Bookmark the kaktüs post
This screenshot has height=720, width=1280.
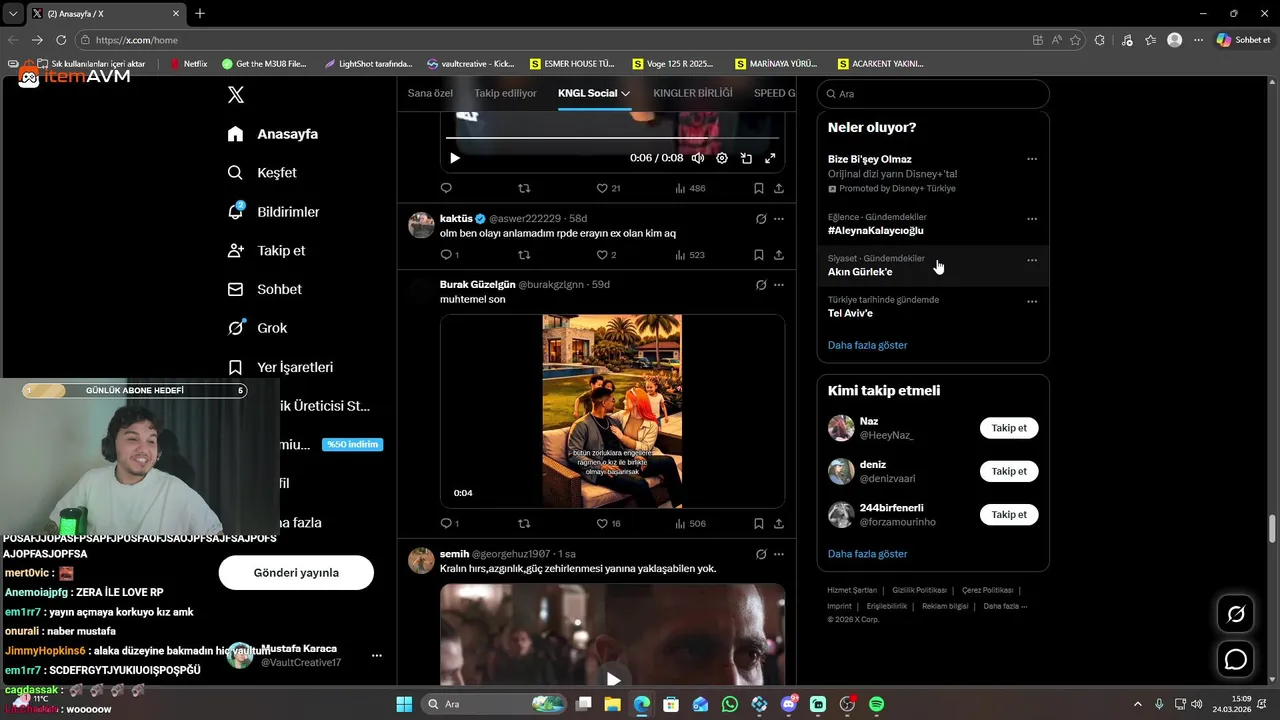(x=759, y=255)
